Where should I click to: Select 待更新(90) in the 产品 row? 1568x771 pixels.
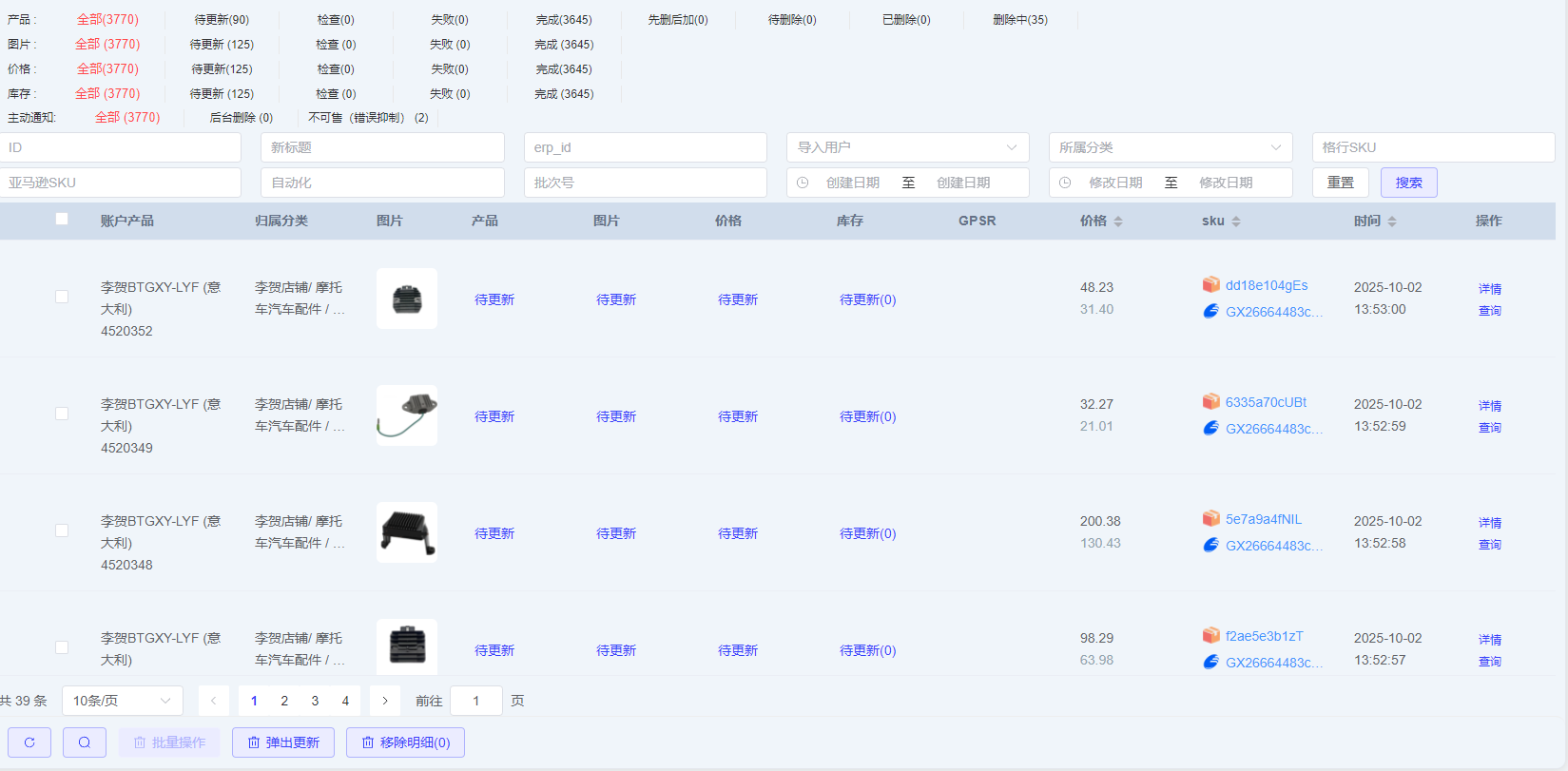(x=222, y=20)
